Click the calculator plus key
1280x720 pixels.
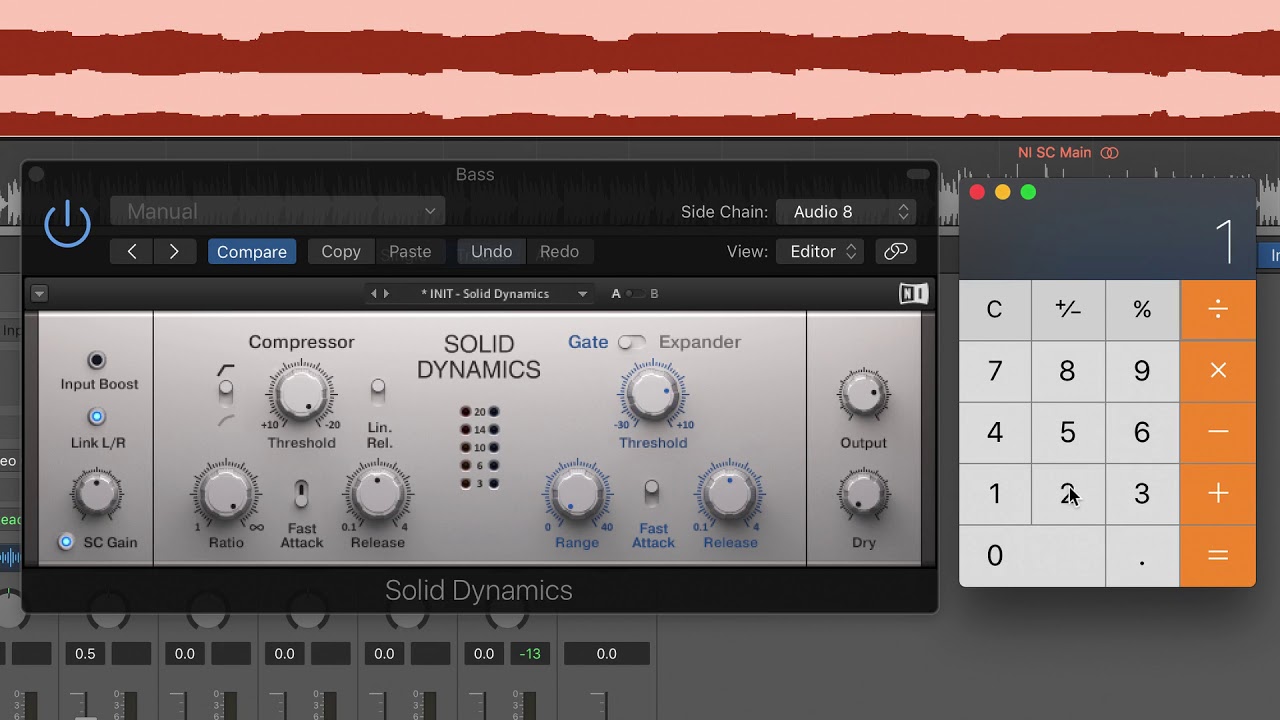pyautogui.click(x=1218, y=494)
